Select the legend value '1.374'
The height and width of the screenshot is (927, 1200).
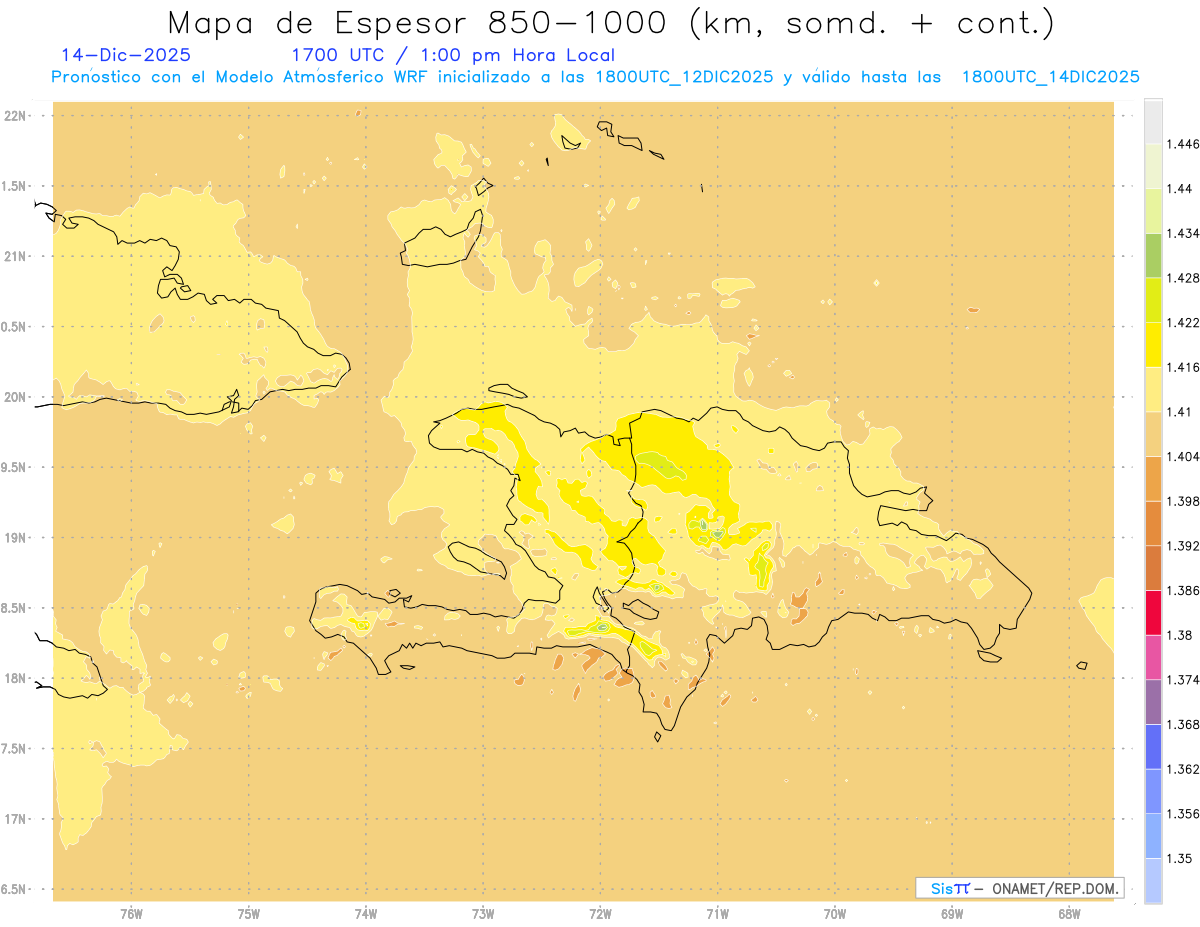[x=1181, y=680]
